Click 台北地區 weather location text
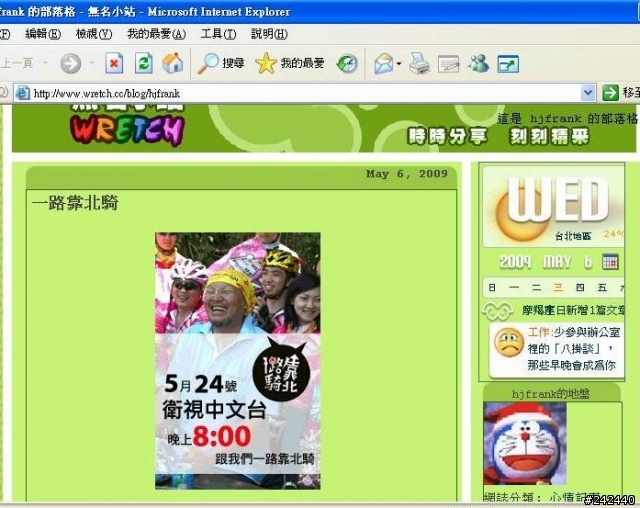Viewport: 640px width, 508px height. coord(573,236)
